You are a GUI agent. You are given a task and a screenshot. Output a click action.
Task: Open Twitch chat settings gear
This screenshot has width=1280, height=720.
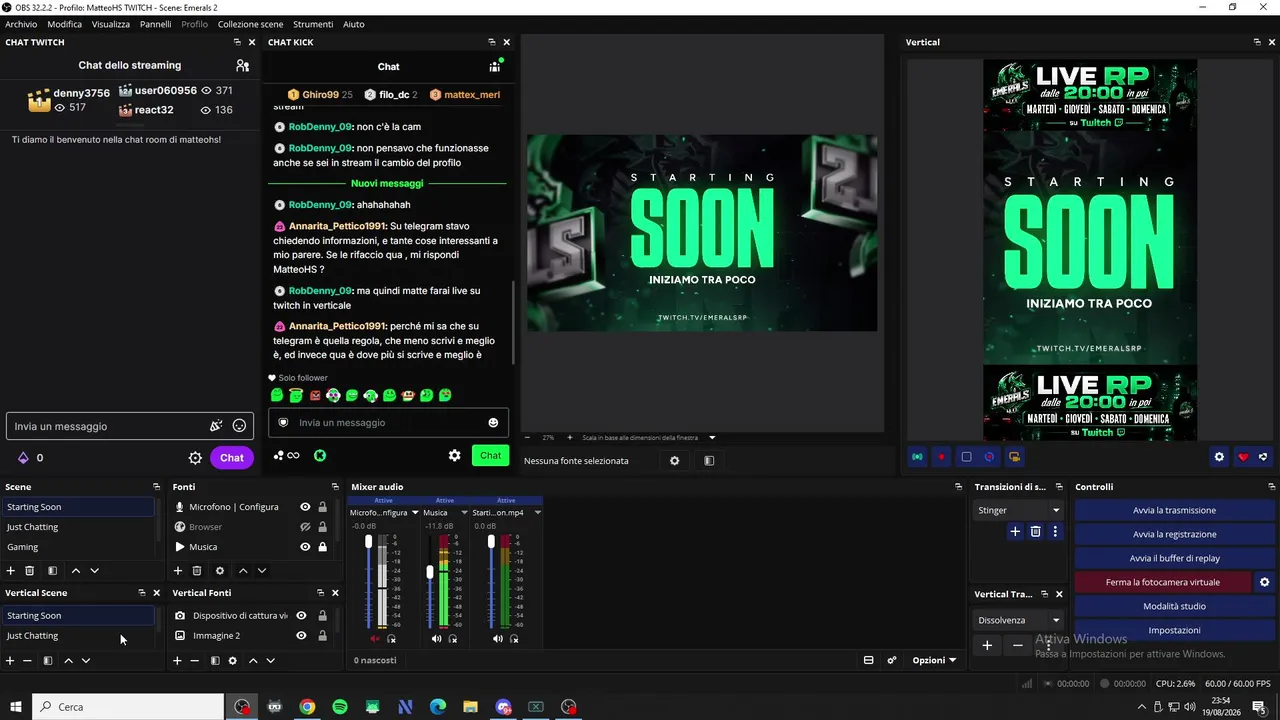pyautogui.click(x=196, y=458)
